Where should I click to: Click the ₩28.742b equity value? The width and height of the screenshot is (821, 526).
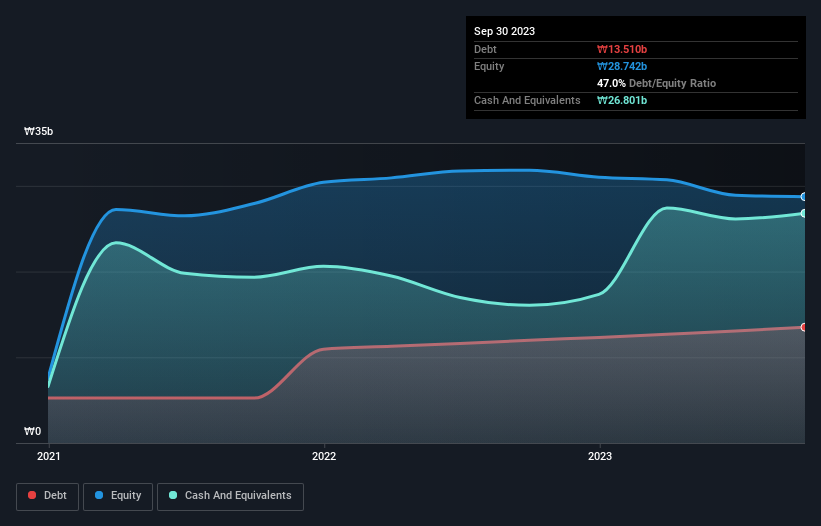pos(622,66)
